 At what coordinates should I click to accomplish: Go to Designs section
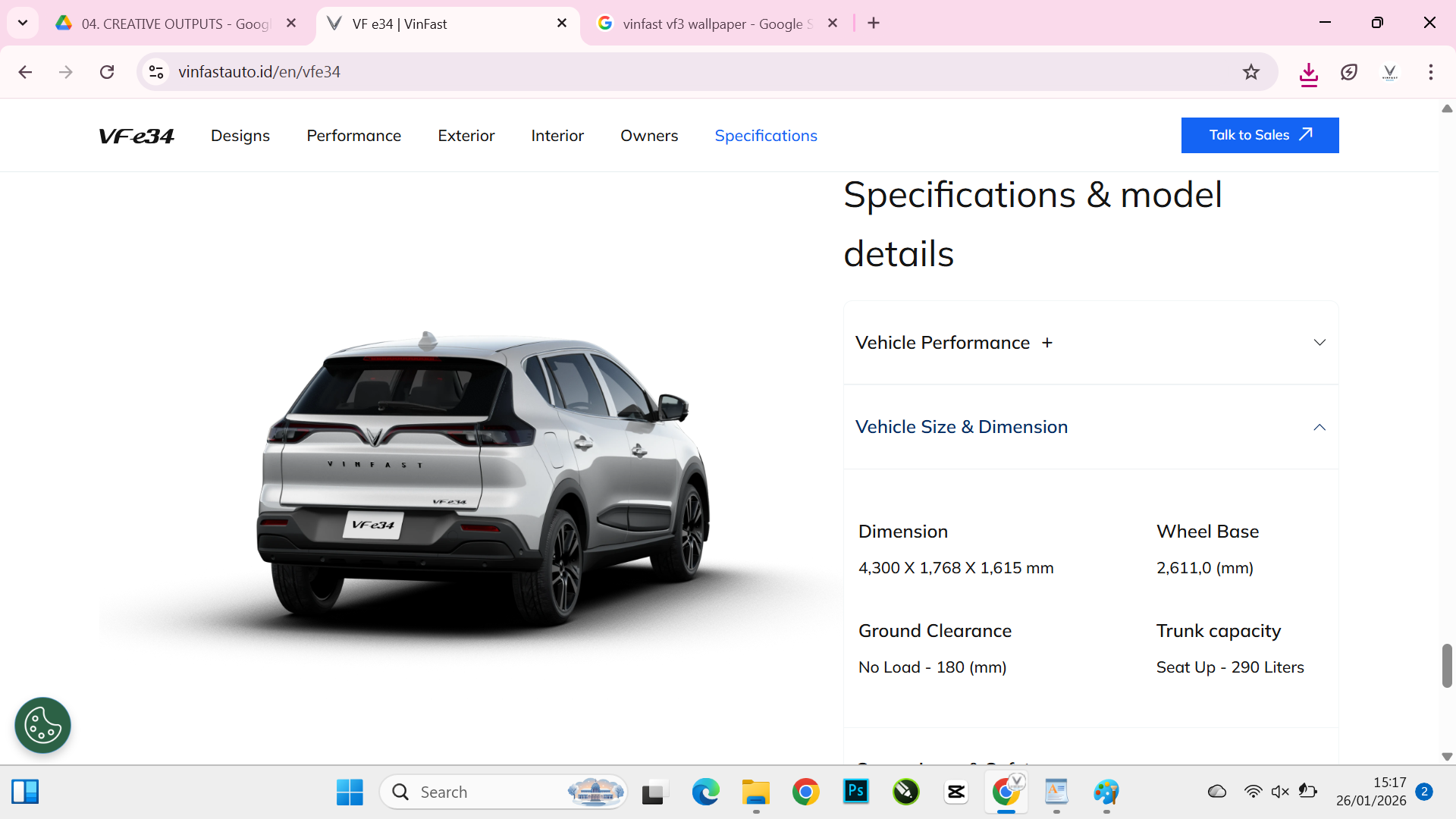[x=240, y=136]
